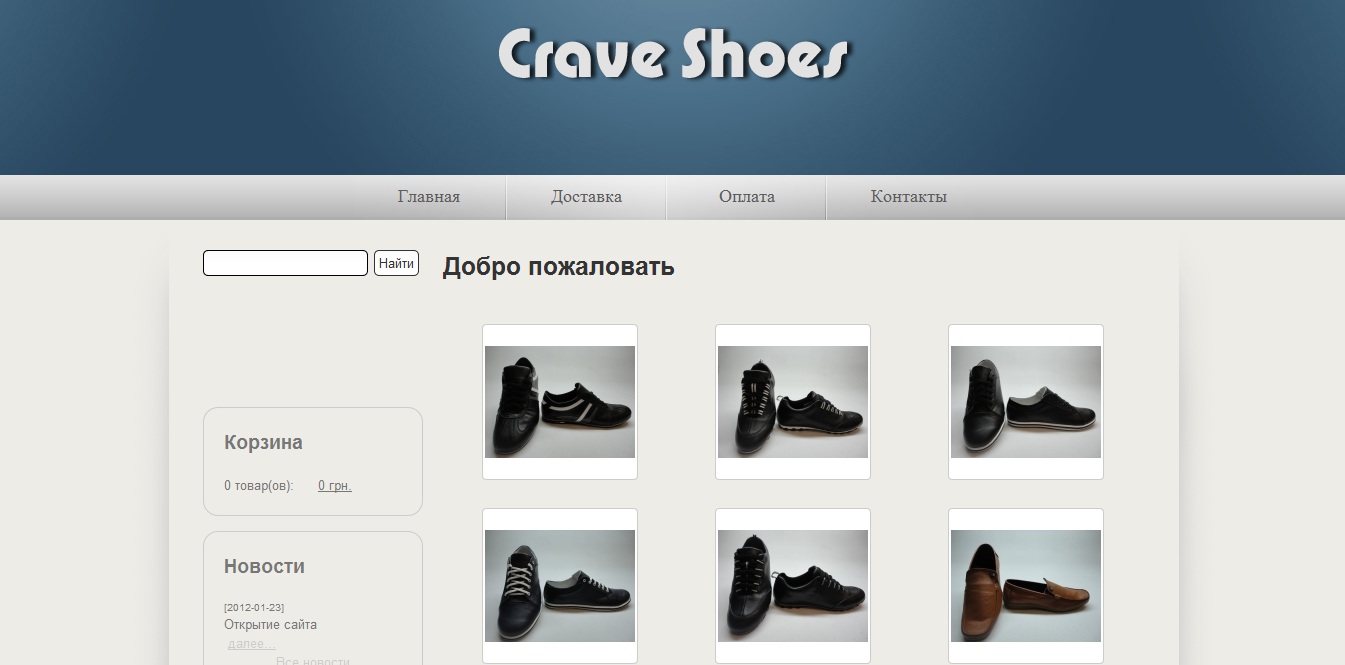Open the cart total link 0 грн.
Viewport: 1345px width, 665px height.
pyautogui.click(x=334, y=485)
